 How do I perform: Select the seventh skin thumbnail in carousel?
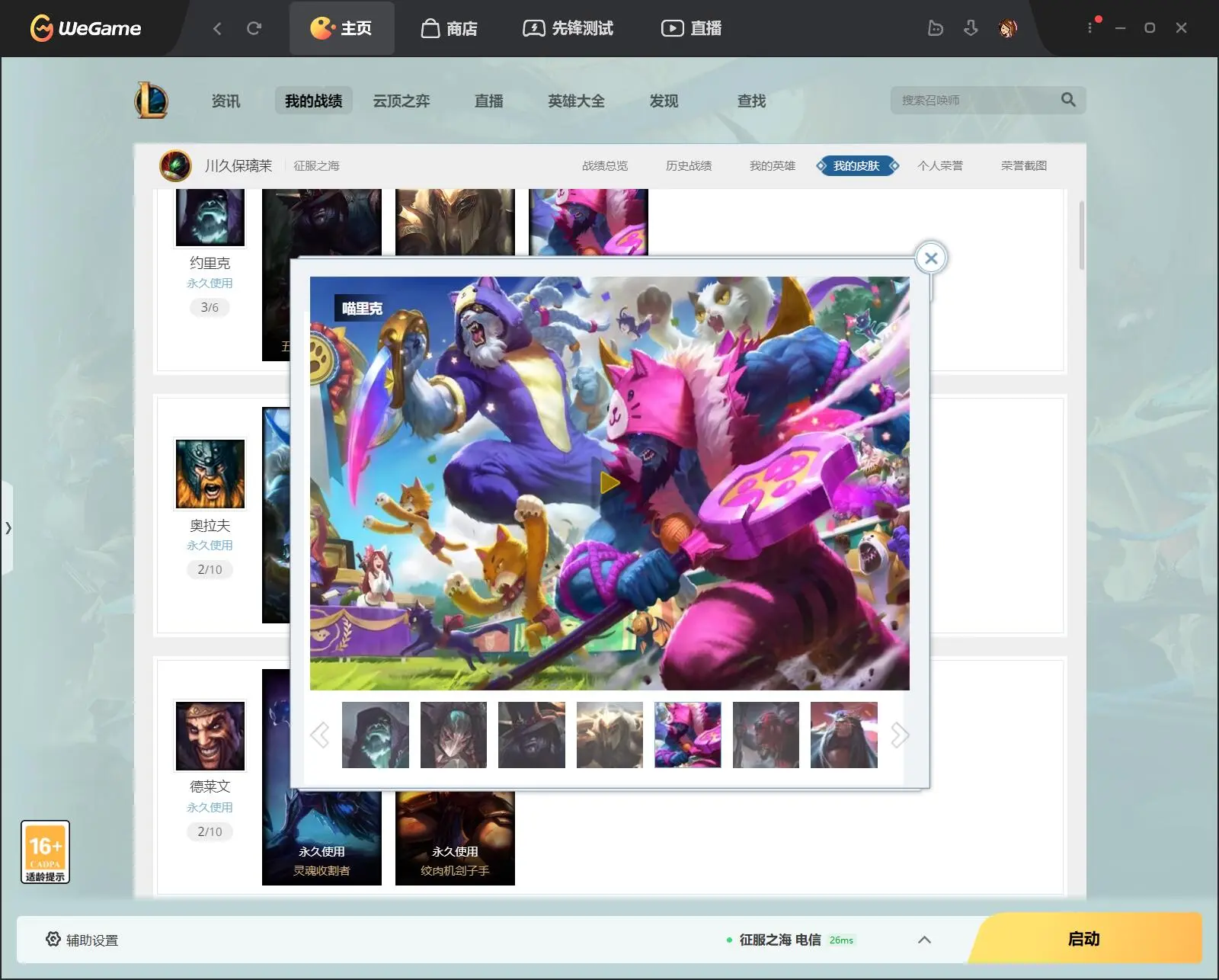[844, 735]
